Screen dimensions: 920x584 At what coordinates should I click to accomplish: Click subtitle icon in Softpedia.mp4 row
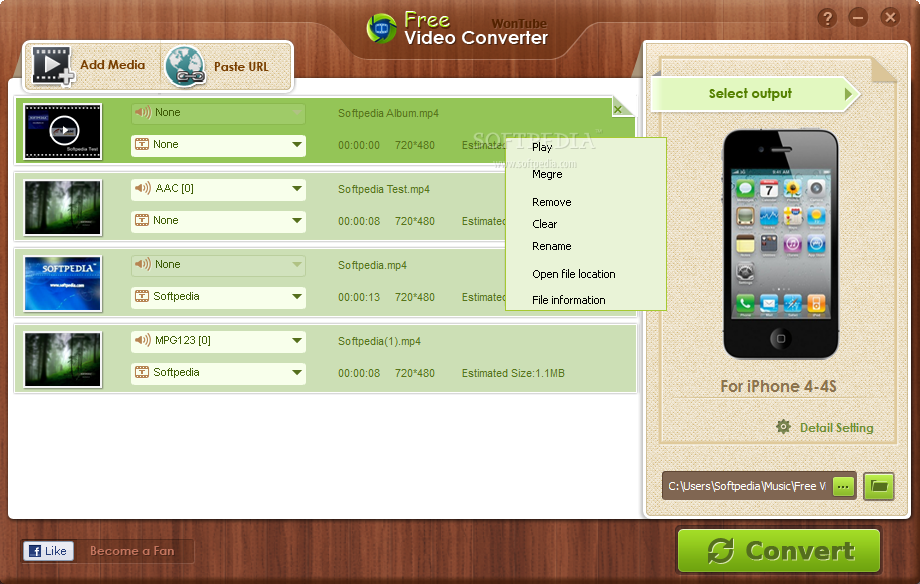142,296
